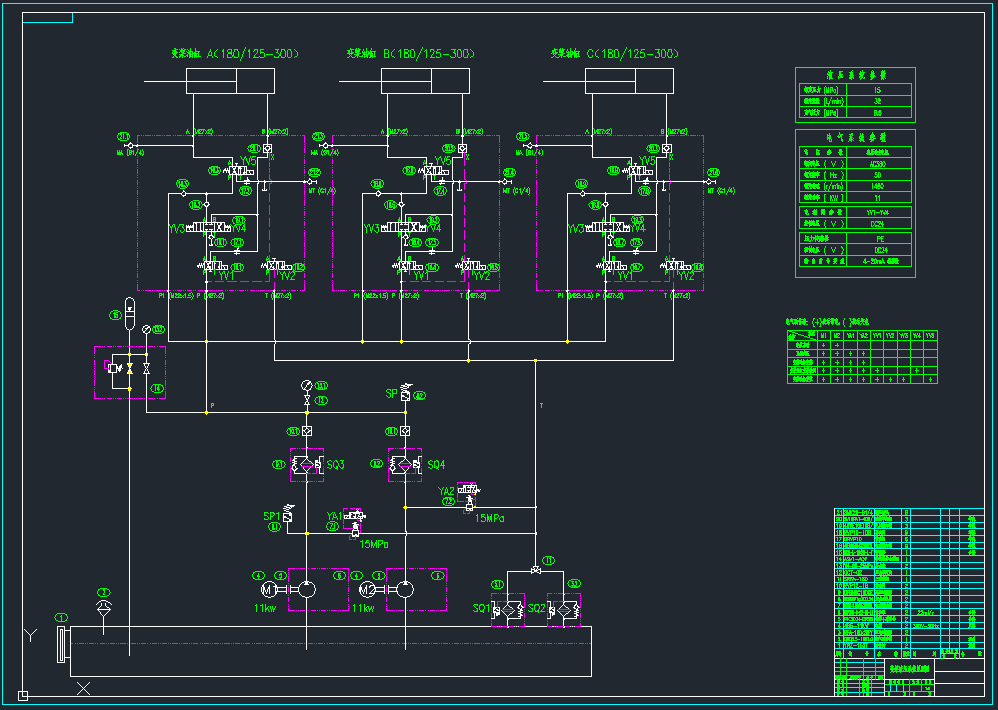Screen dimensions: 998x710
Task: Pick the pump circle coupled to motor M1
Action: (x=307, y=590)
